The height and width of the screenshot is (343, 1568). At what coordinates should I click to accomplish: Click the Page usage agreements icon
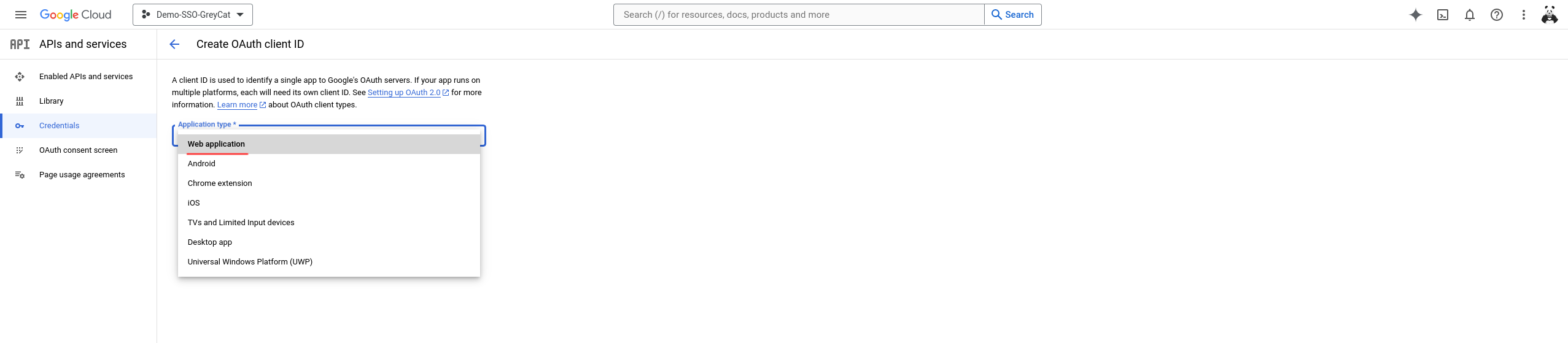click(x=20, y=175)
